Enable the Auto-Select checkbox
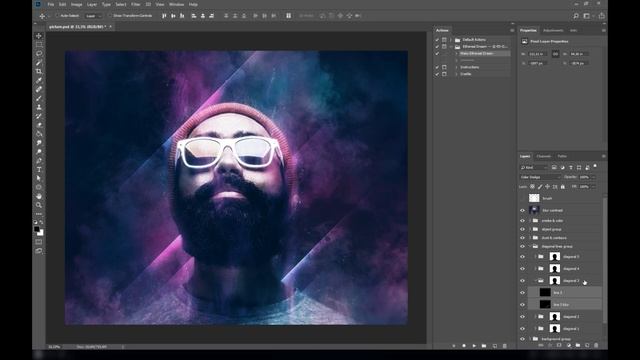Viewport: 640px width, 360px height. coord(57,16)
